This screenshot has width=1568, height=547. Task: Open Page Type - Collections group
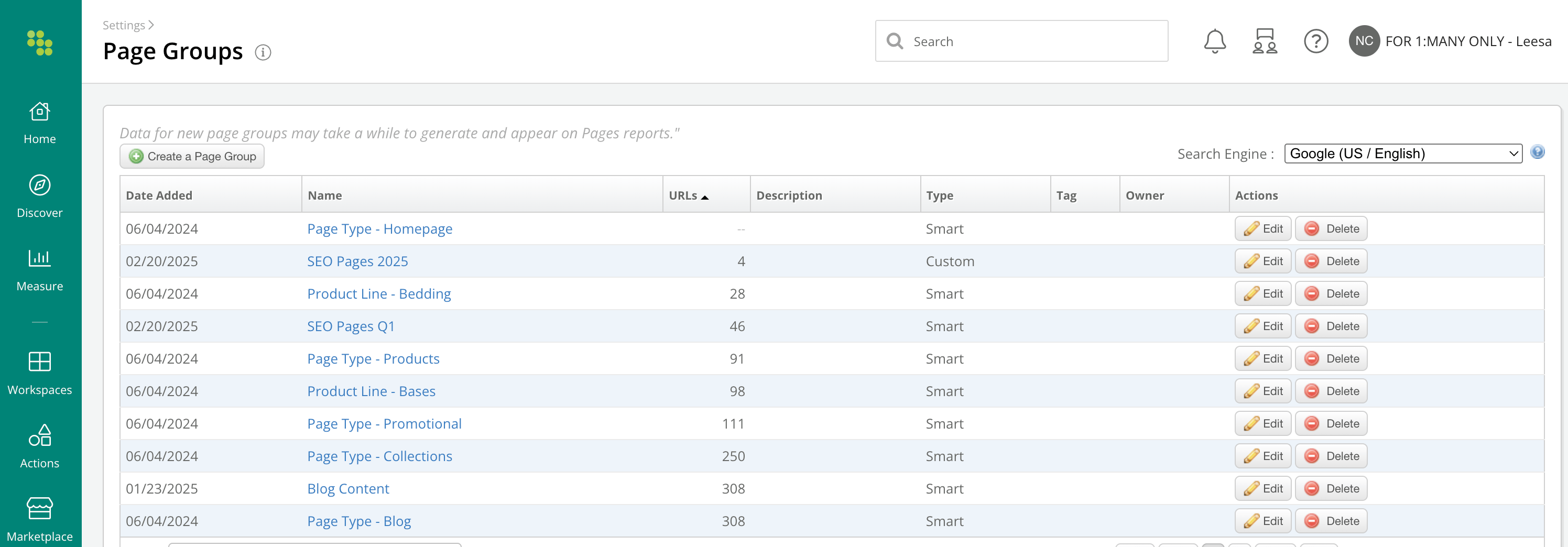[x=379, y=456]
